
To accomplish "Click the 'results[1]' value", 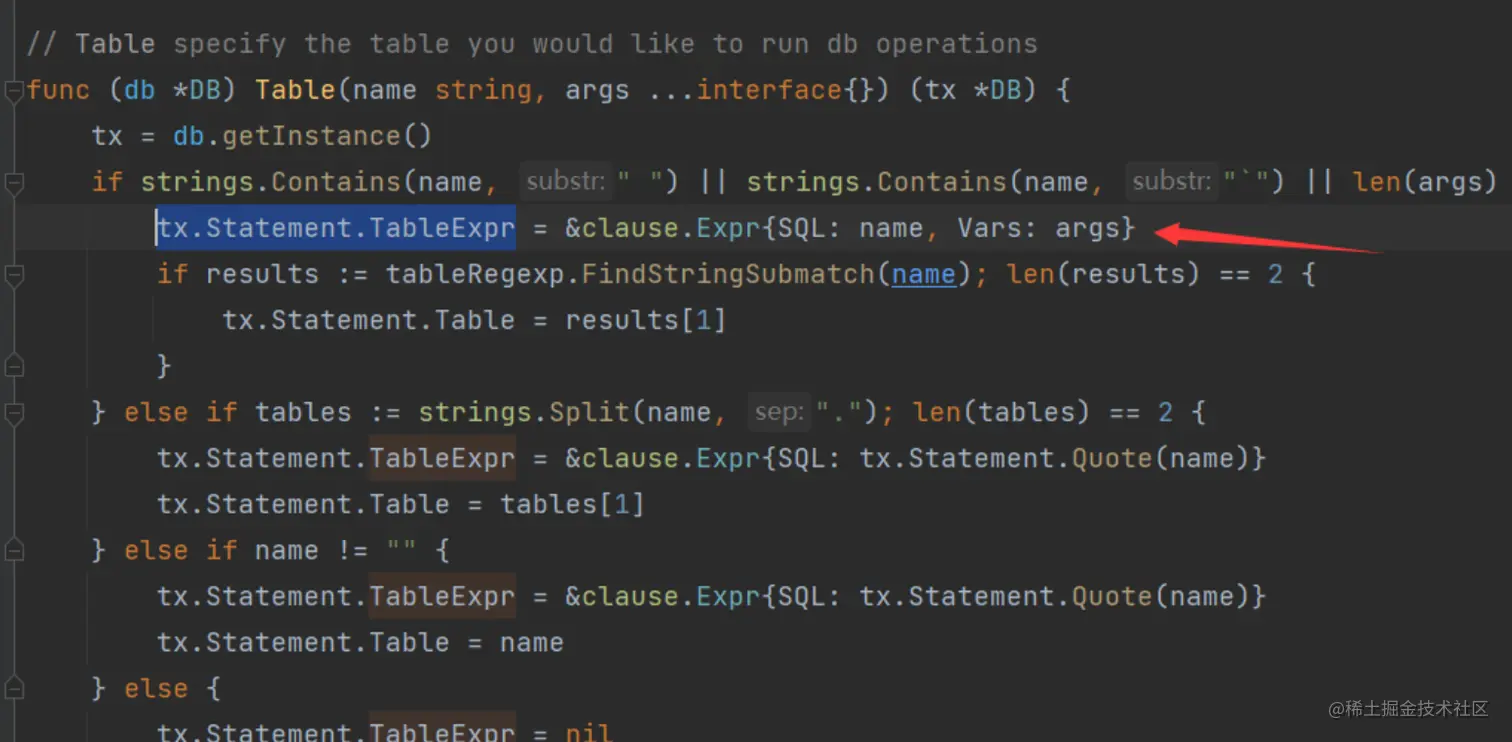I will tap(645, 320).
